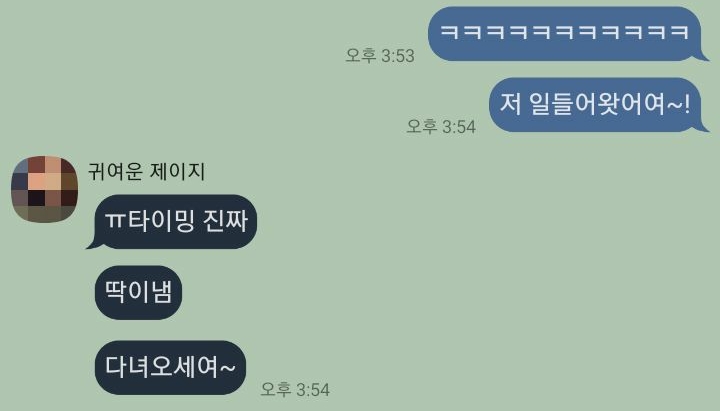This screenshot has width=720, height=411.
Task: Click the 오후 3:54 timestamp beside 저 일들어왔어여~!
Action: coord(441,126)
